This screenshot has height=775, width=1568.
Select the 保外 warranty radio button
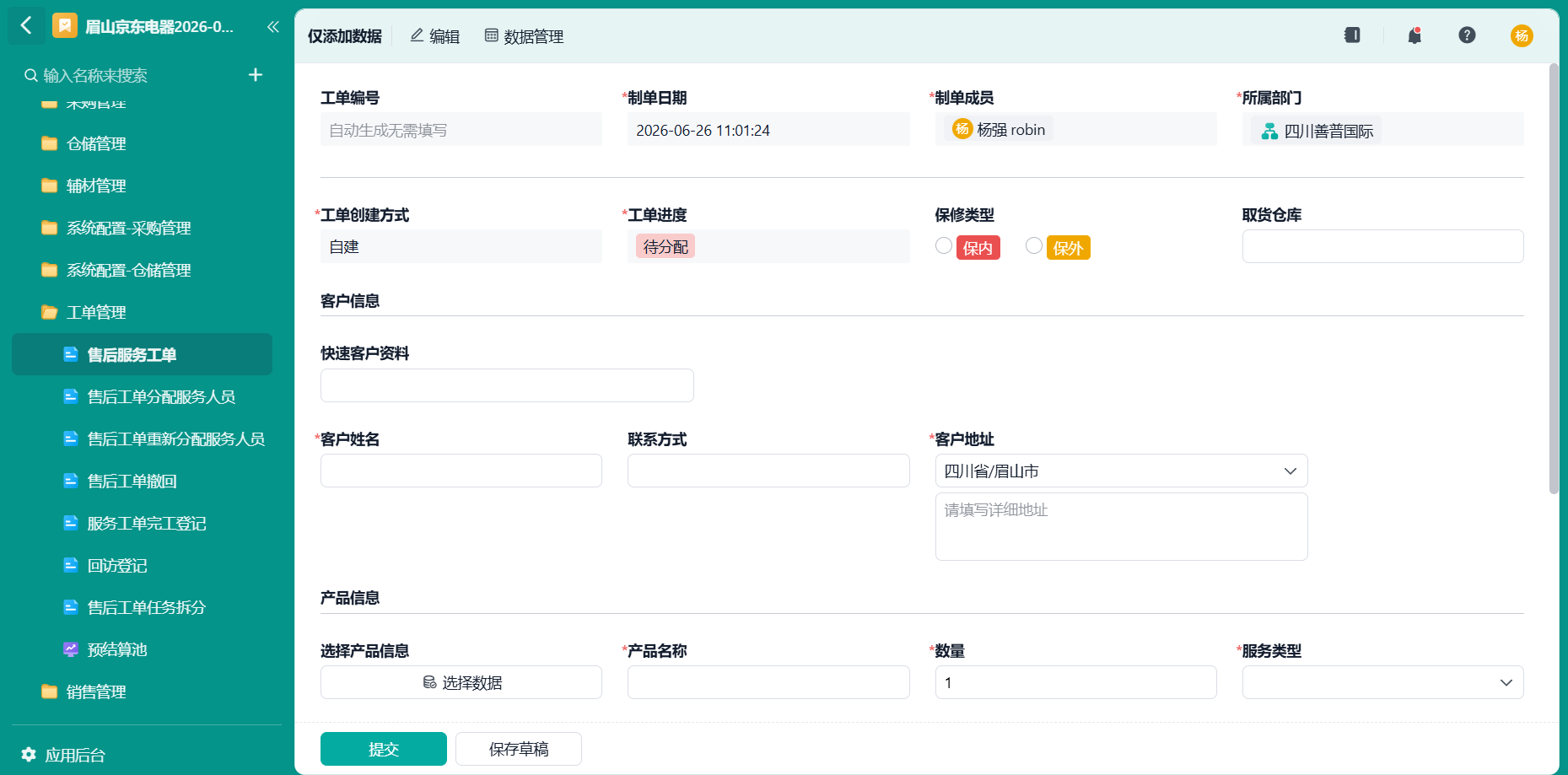point(1034,245)
